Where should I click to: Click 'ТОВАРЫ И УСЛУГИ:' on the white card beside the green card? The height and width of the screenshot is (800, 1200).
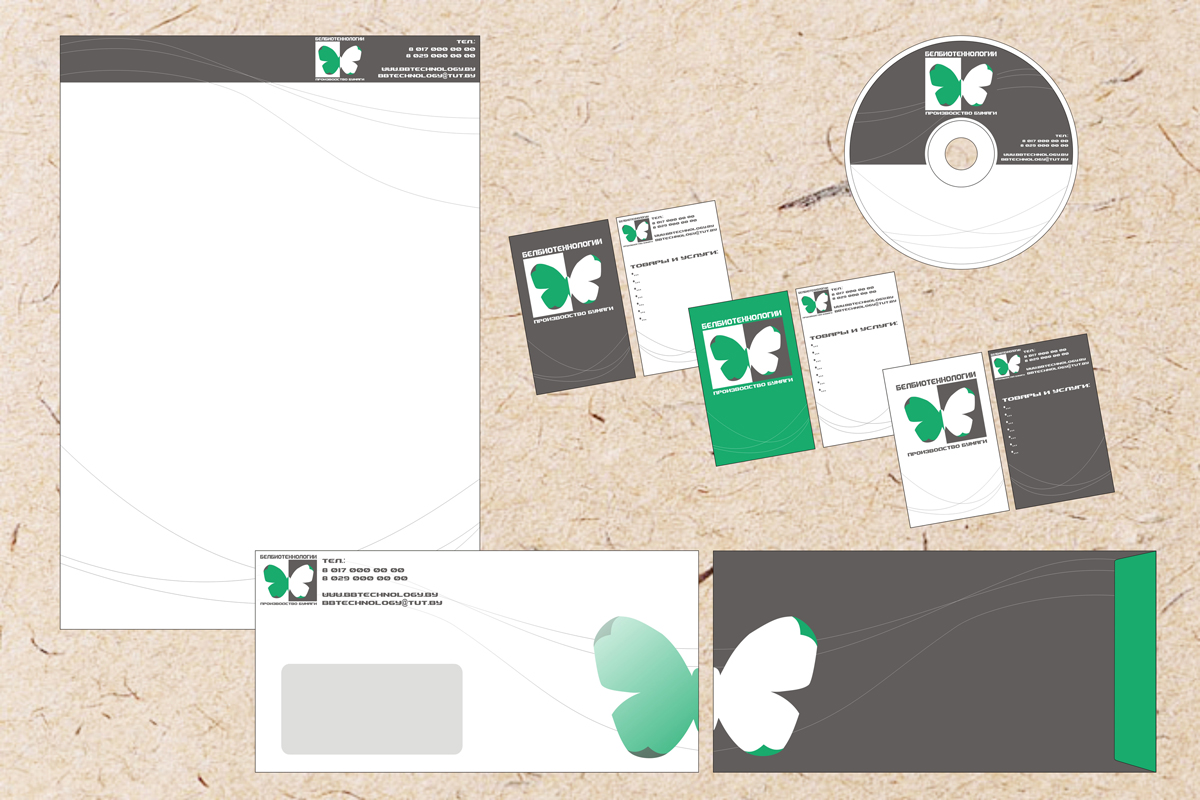click(x=852, y=330)
